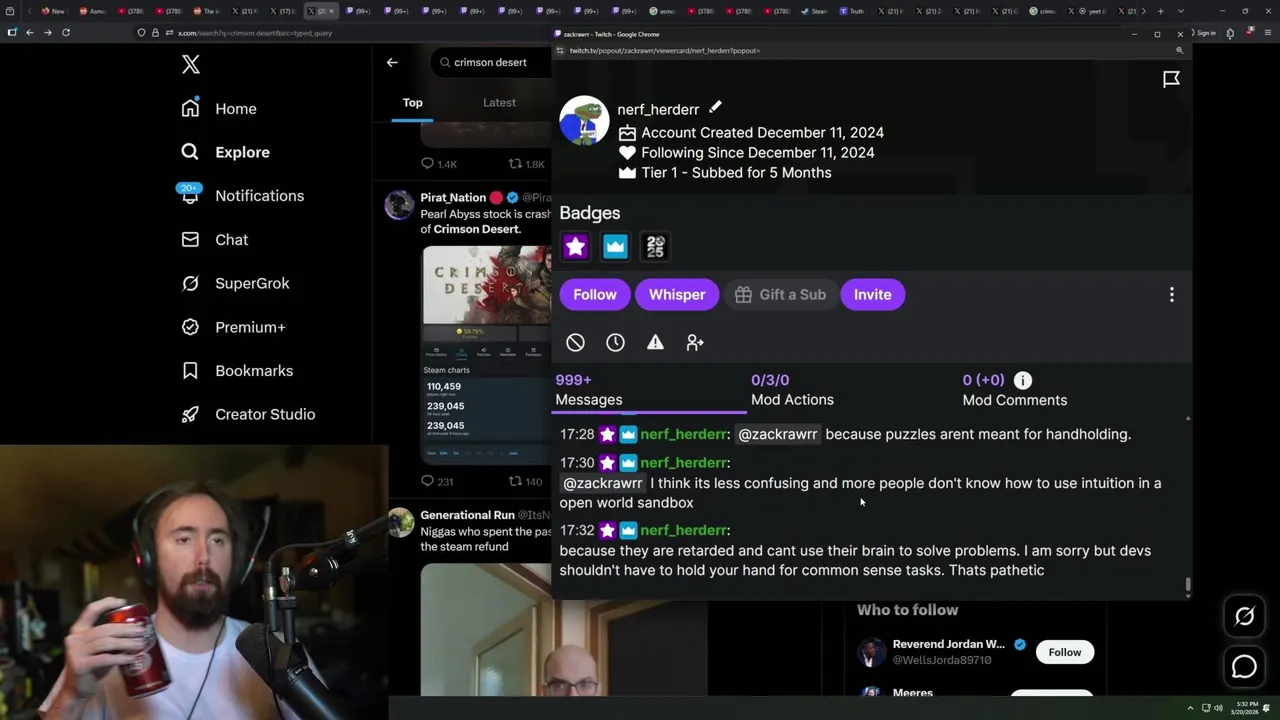Open Chat in X sidebar

[x=231, y=240]
